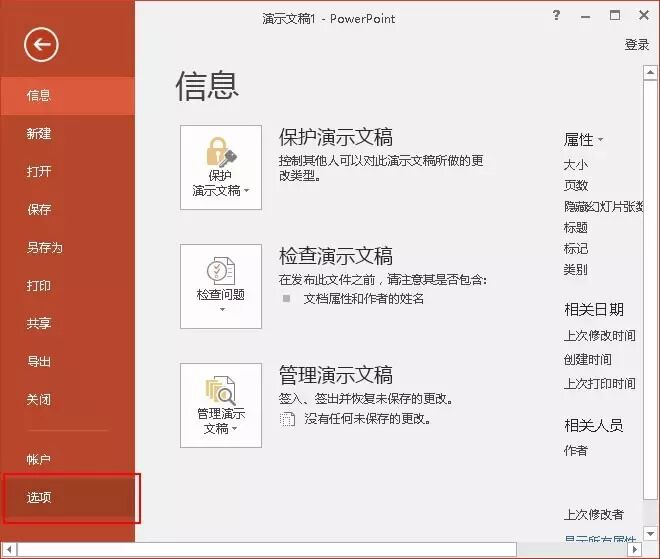660x559 pixels.
Task: Expand 保护演示文稿 dropdown button
Action: pos(221,168)
